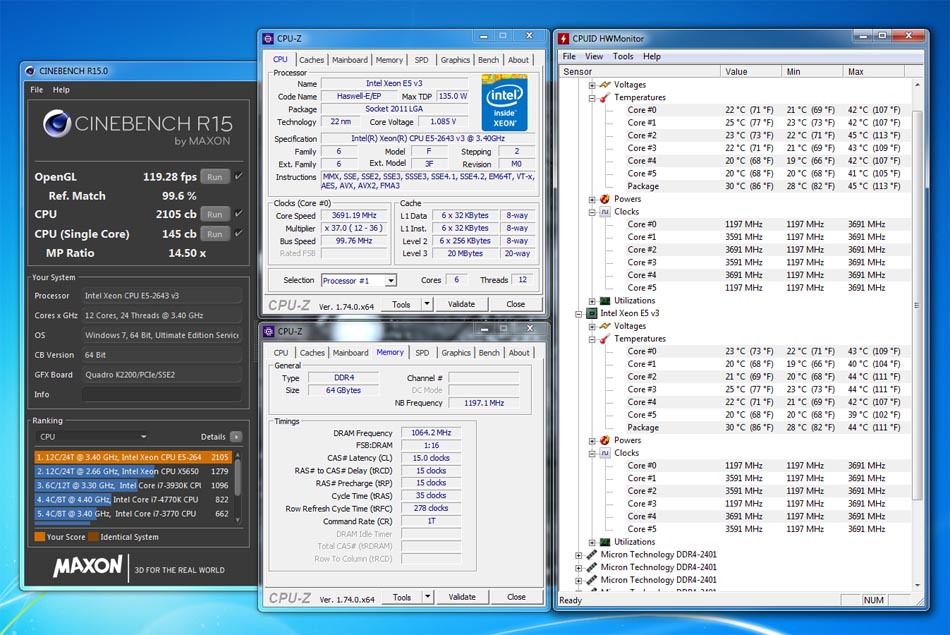Click Validate in the upper CPU-Z window
950x635 pixels.
coord(462,304)
